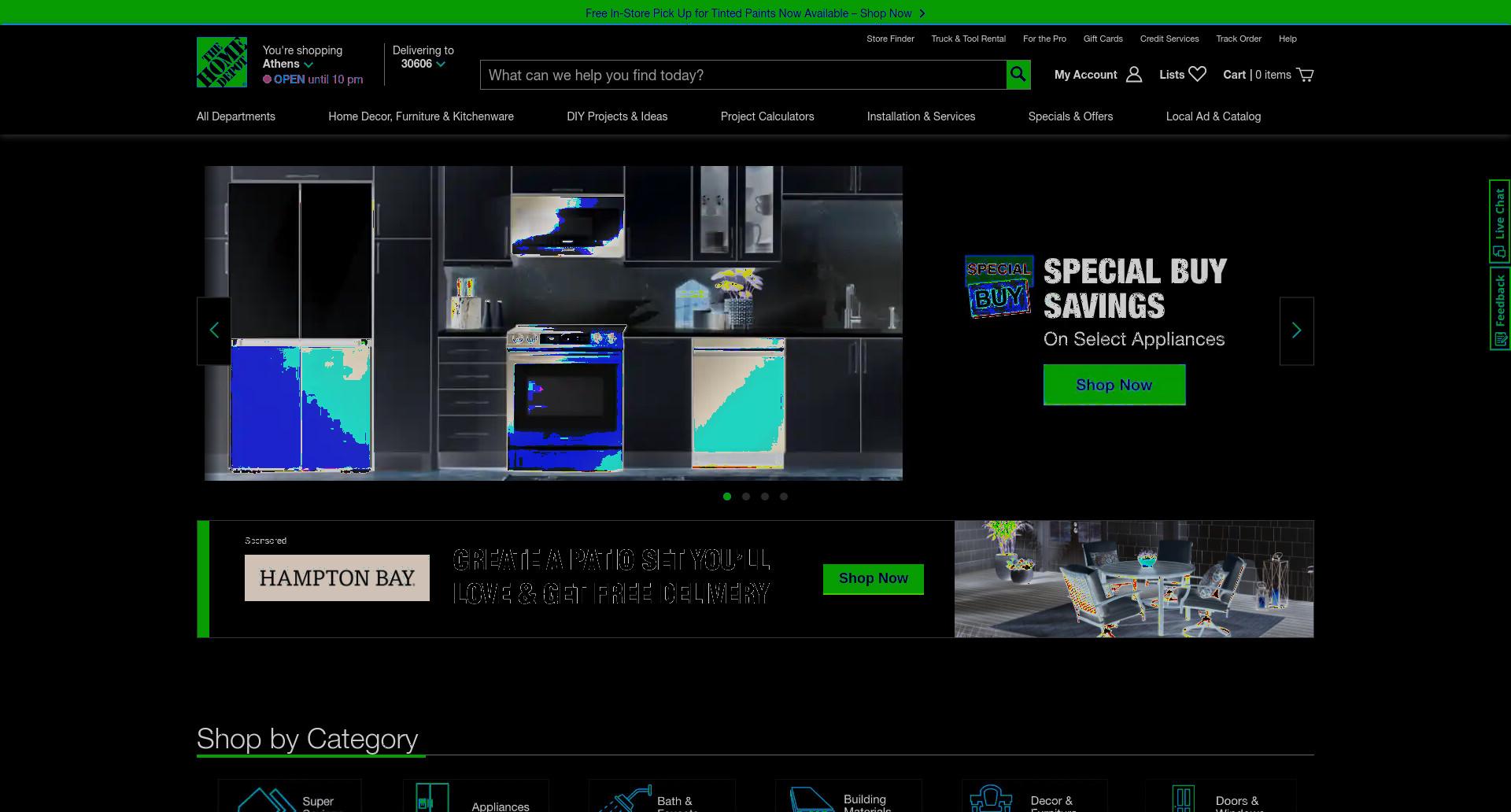Click the Feedback side tab
The width and height of the screenshot is (1511, 812).
(1499, 308)
